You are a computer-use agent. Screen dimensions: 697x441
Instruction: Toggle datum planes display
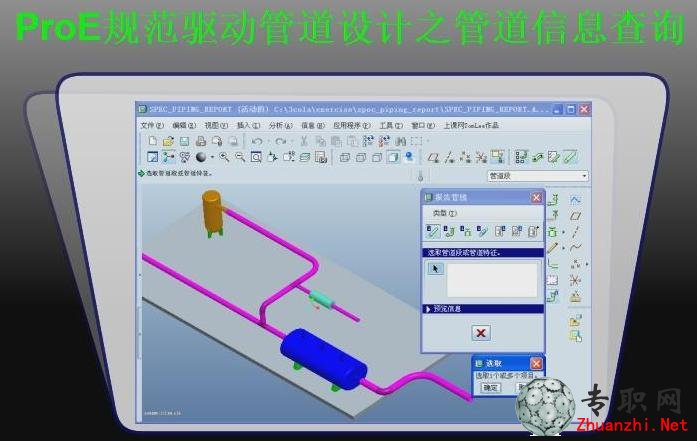[x=433, y=157]
